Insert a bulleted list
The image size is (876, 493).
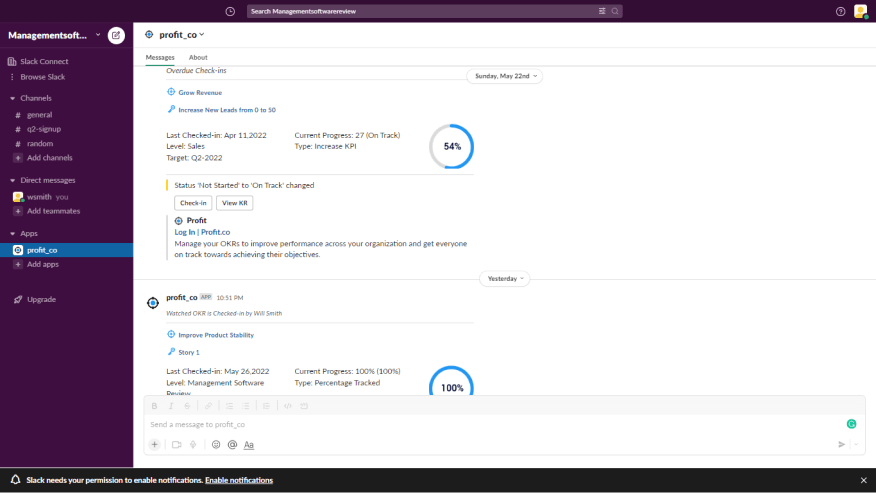(245, 406)
